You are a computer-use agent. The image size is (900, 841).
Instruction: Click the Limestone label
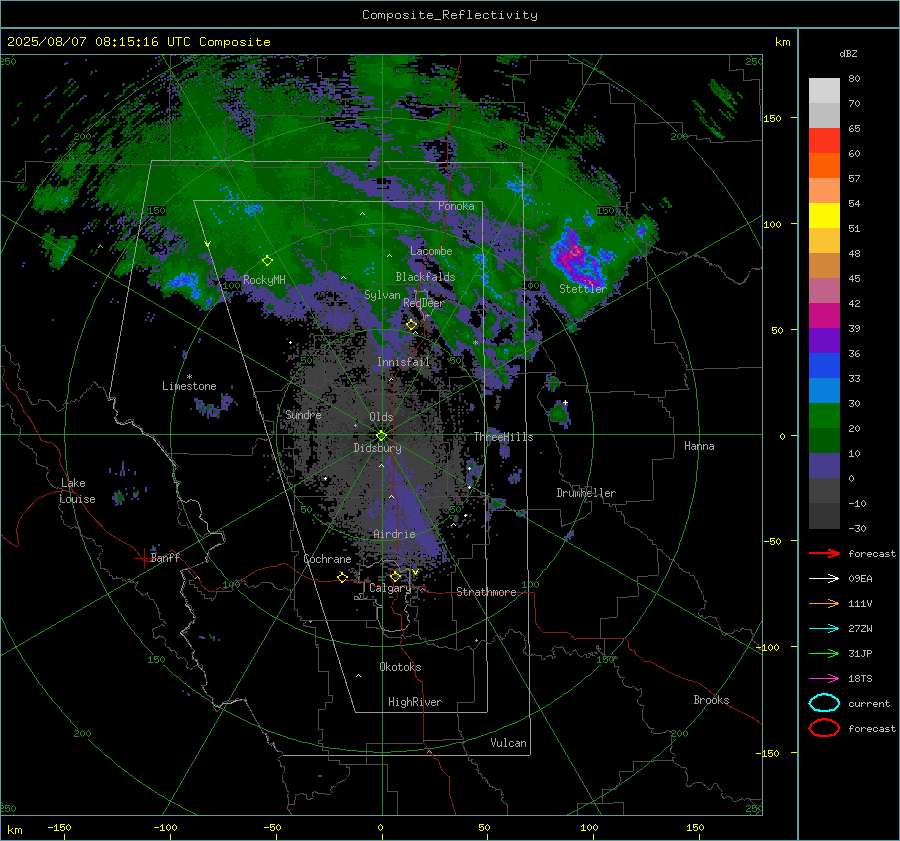click(189, 386)
